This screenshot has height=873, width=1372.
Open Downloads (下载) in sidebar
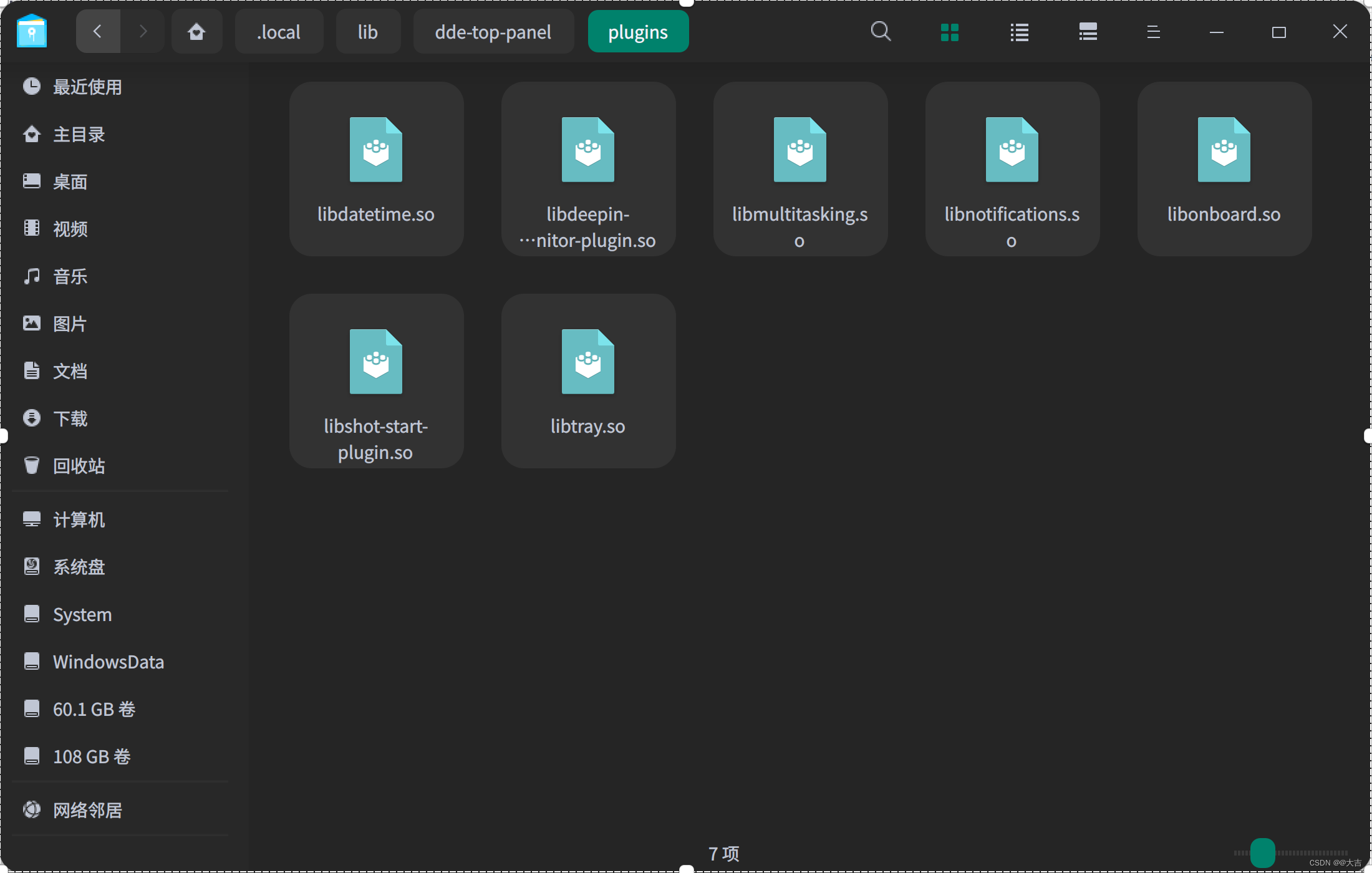[x=70, y=418]
